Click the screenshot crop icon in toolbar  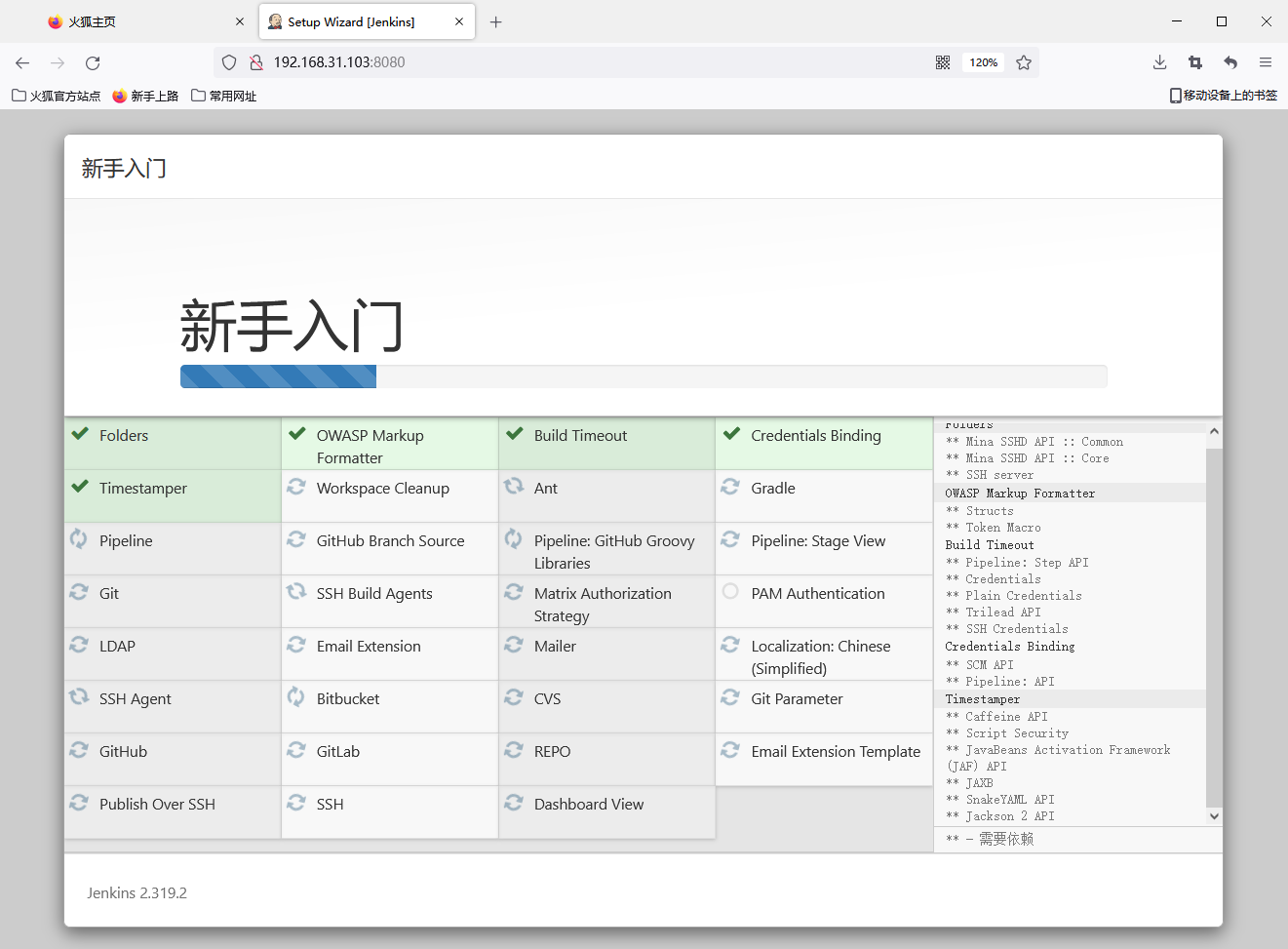pyautogui.click(x=1195, y=62)
